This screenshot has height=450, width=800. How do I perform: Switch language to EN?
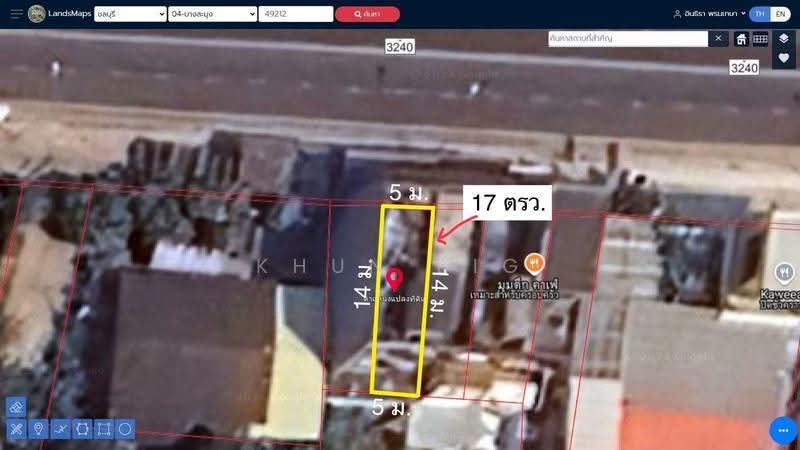coord(781,14)
